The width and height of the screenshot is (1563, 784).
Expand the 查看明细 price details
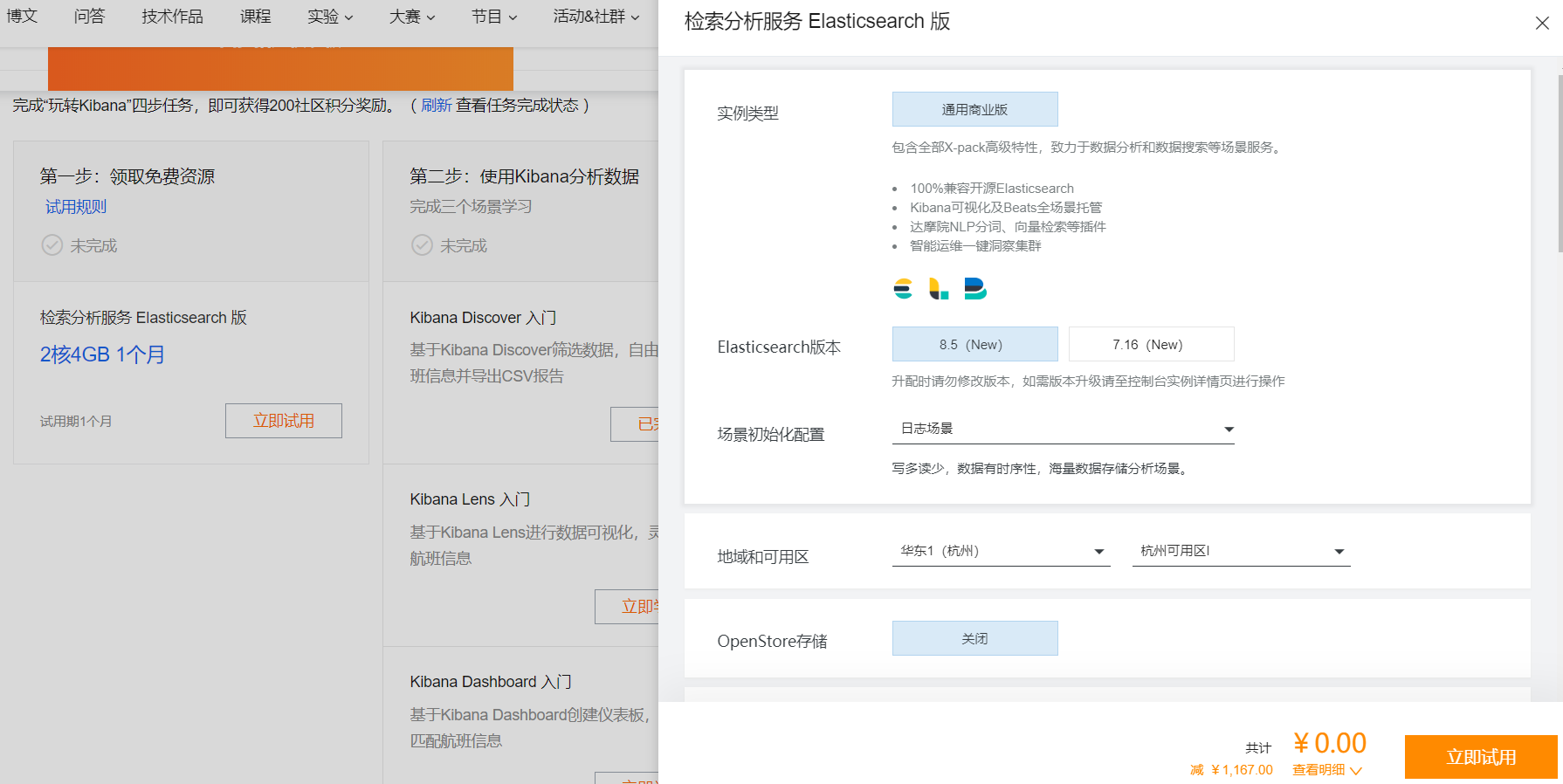coord(1327,769)
